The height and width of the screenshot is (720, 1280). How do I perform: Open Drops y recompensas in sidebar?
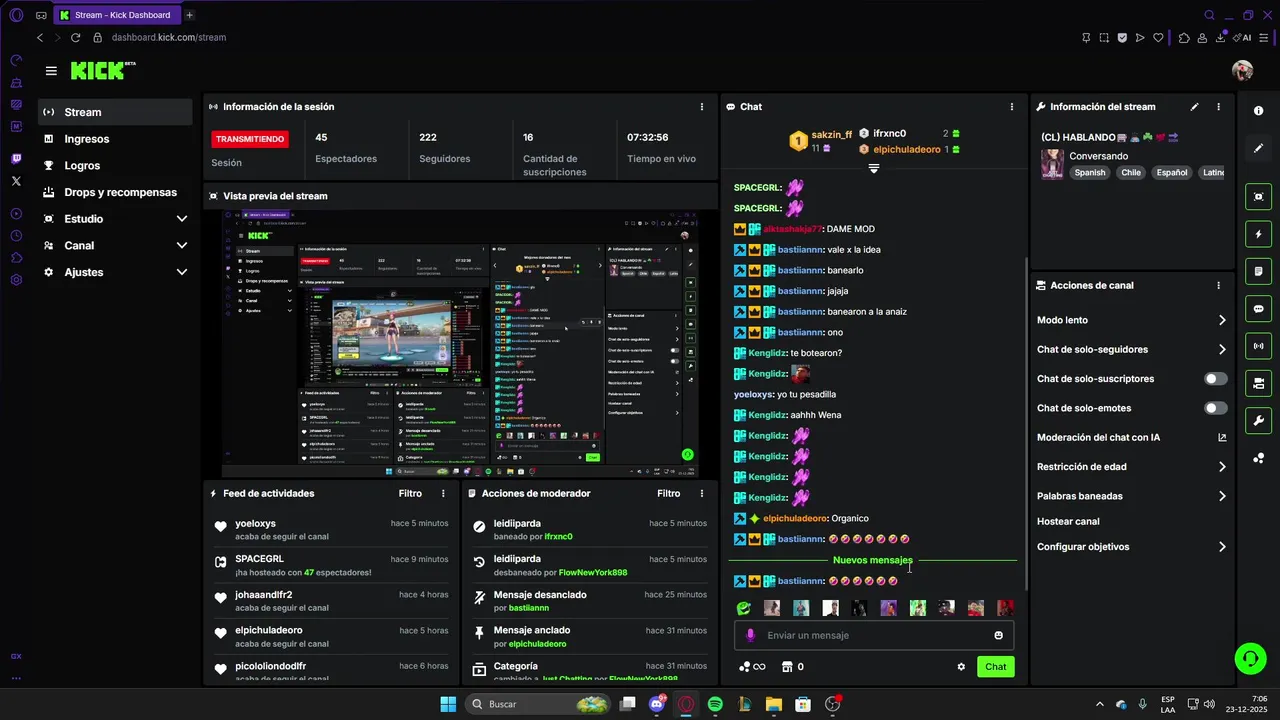click(x=115, y=192)
